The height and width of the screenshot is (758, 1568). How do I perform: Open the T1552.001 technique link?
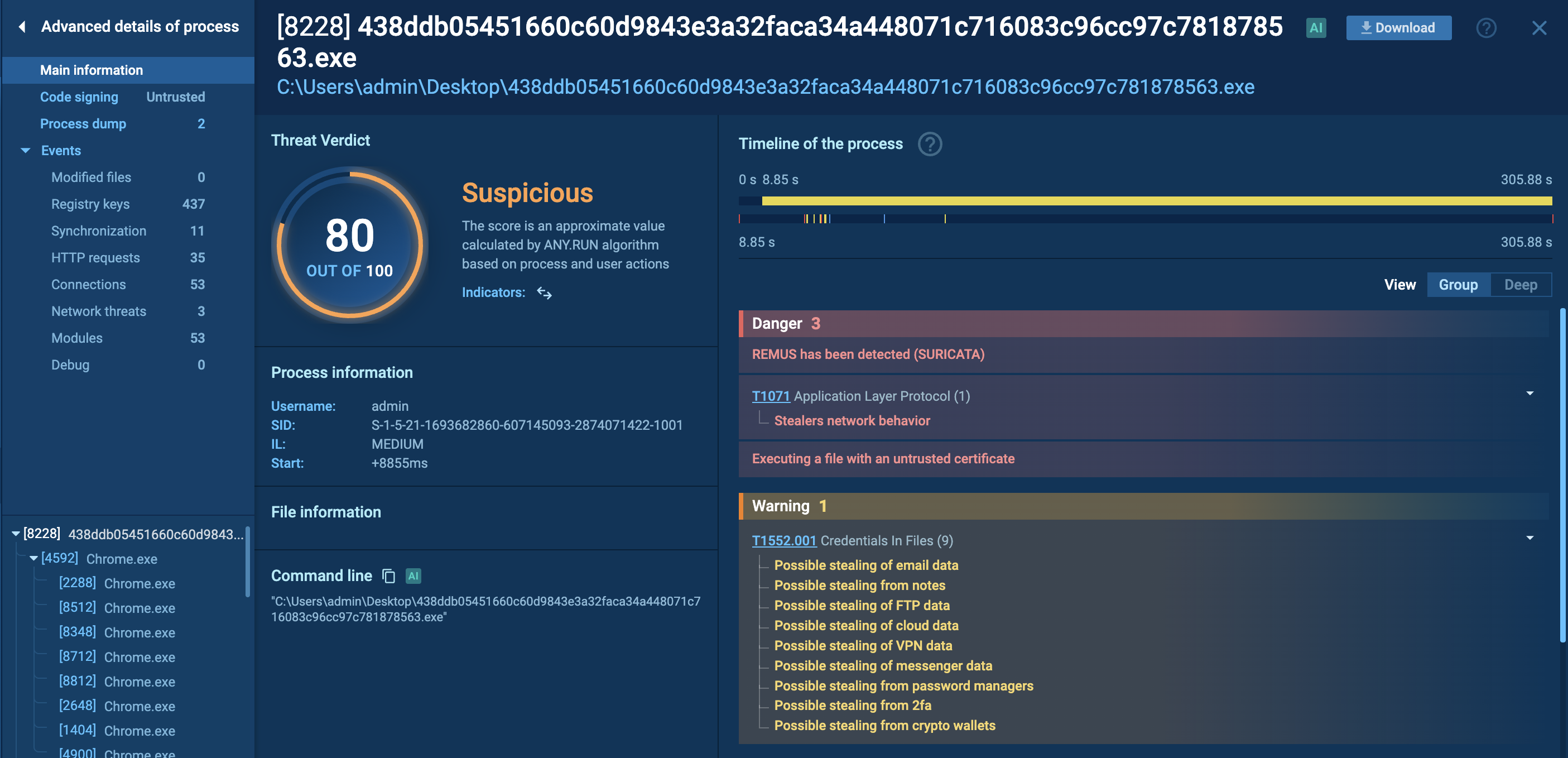784,541
